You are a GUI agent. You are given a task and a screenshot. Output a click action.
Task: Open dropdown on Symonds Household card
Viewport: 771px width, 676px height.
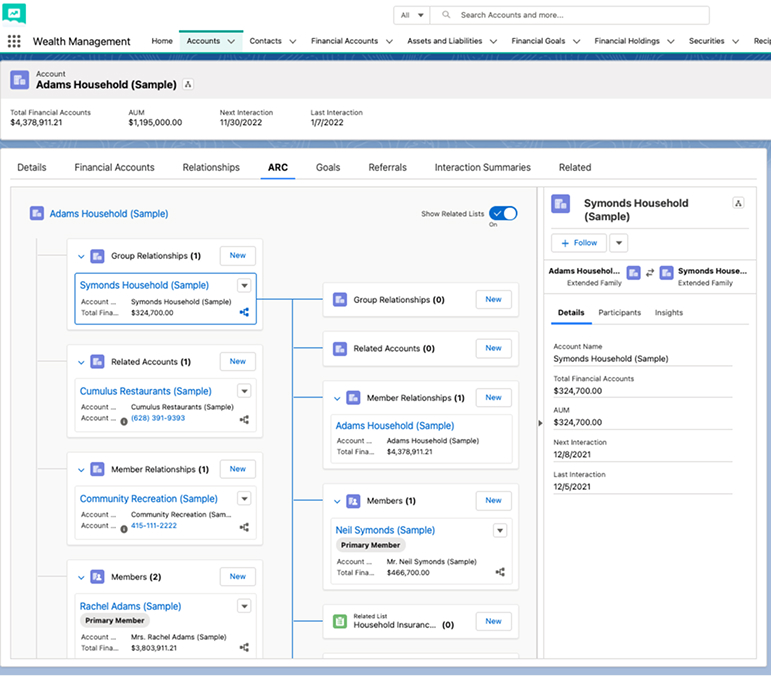[x=244, y=285]
